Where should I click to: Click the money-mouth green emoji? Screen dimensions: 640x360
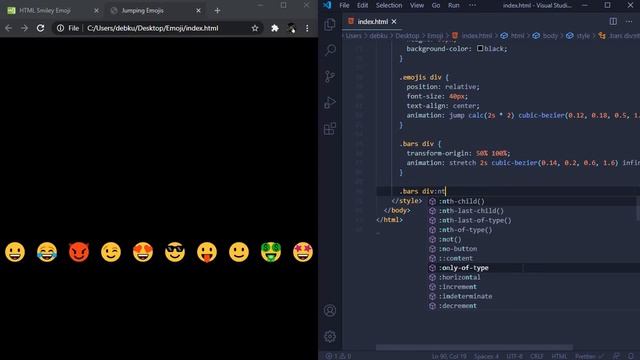(271, 252)
